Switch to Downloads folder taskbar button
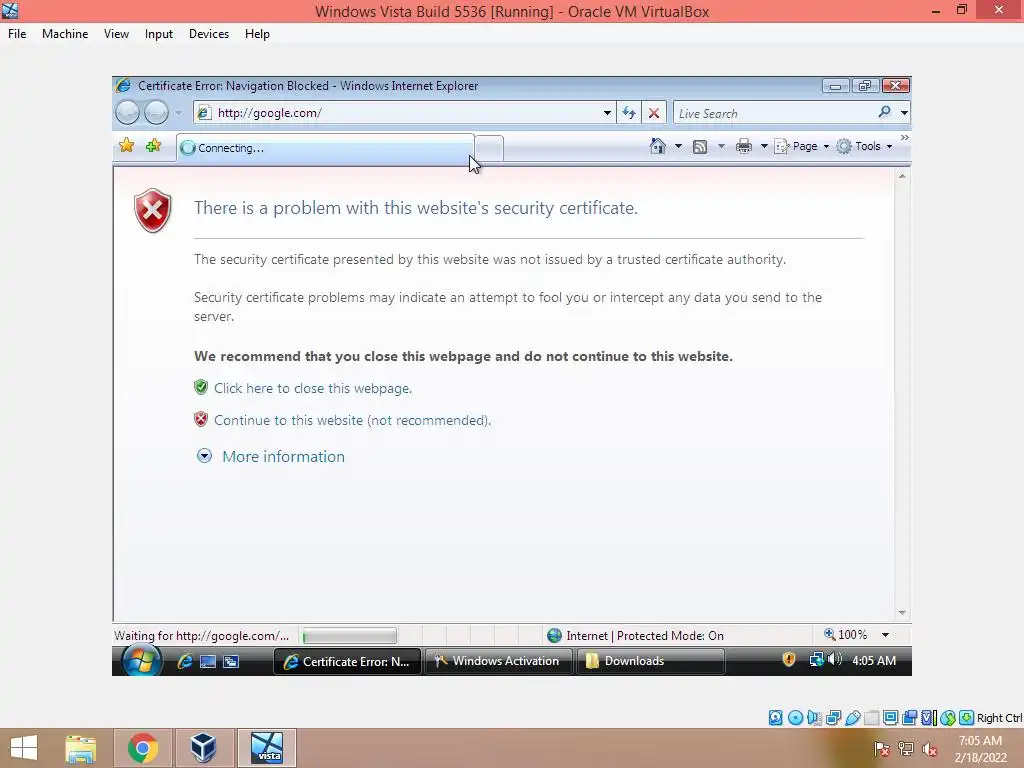This screenshot has width=1024, height=768. (x=650, y=661)
